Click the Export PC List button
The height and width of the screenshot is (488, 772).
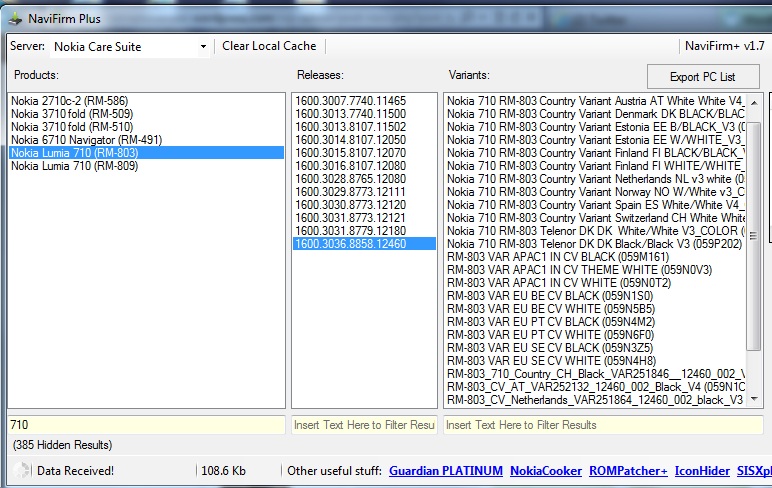tap(703, 77)
